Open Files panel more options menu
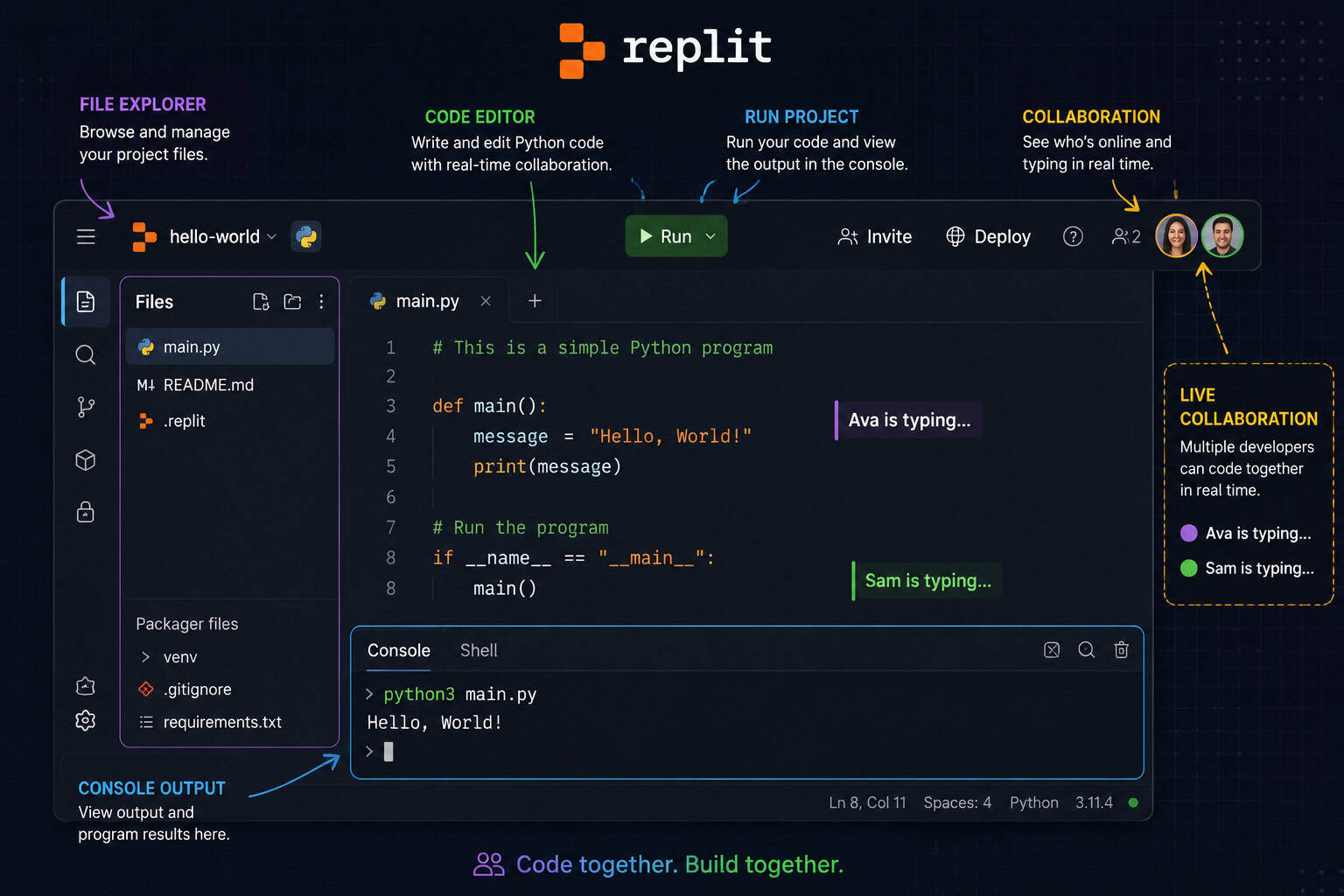1344x896 pixels. 321,302
